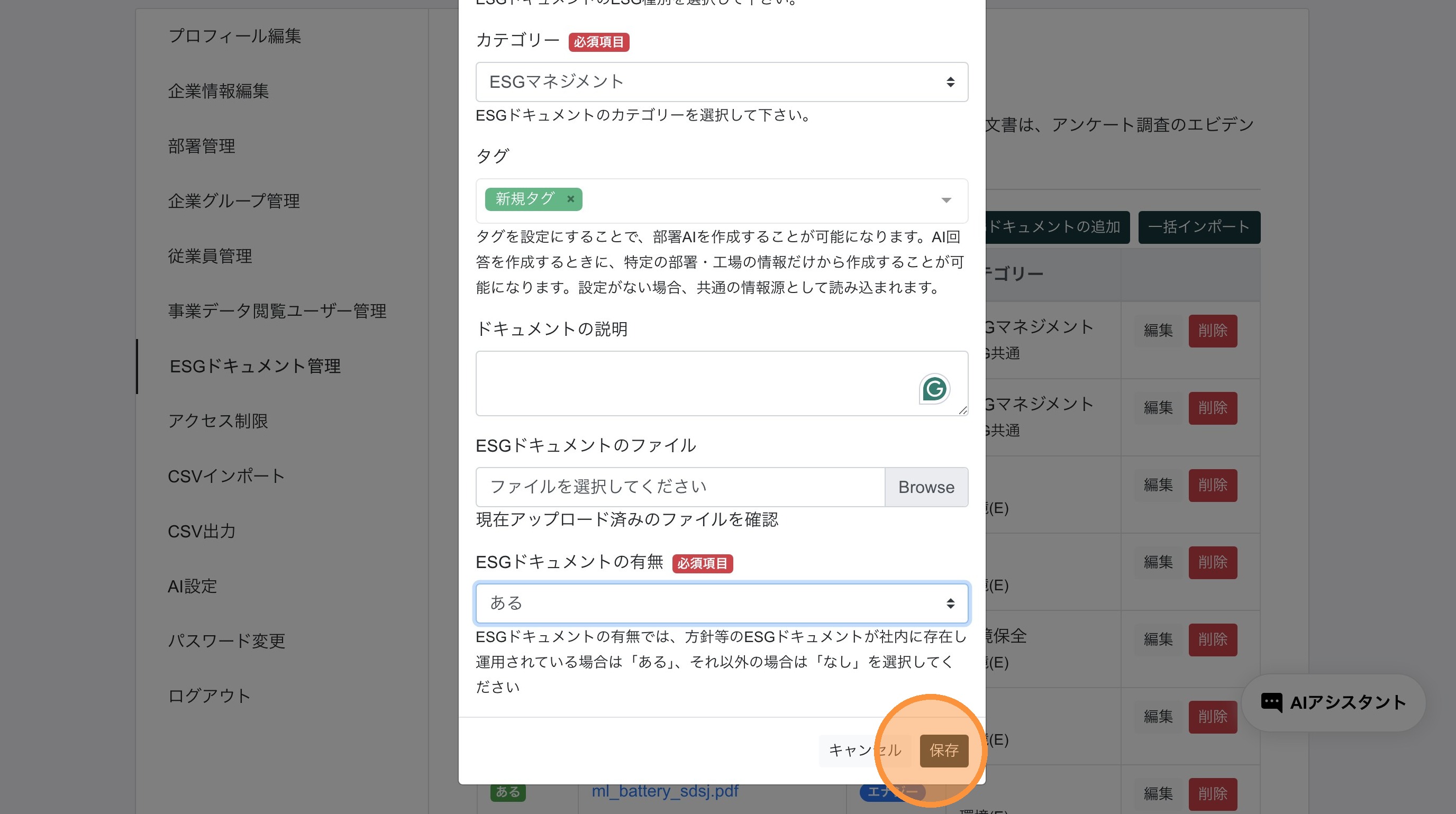1456x814 pixels.
Task: Expand the タグ selection dropdown arrow
Action: tap(945, 200)
